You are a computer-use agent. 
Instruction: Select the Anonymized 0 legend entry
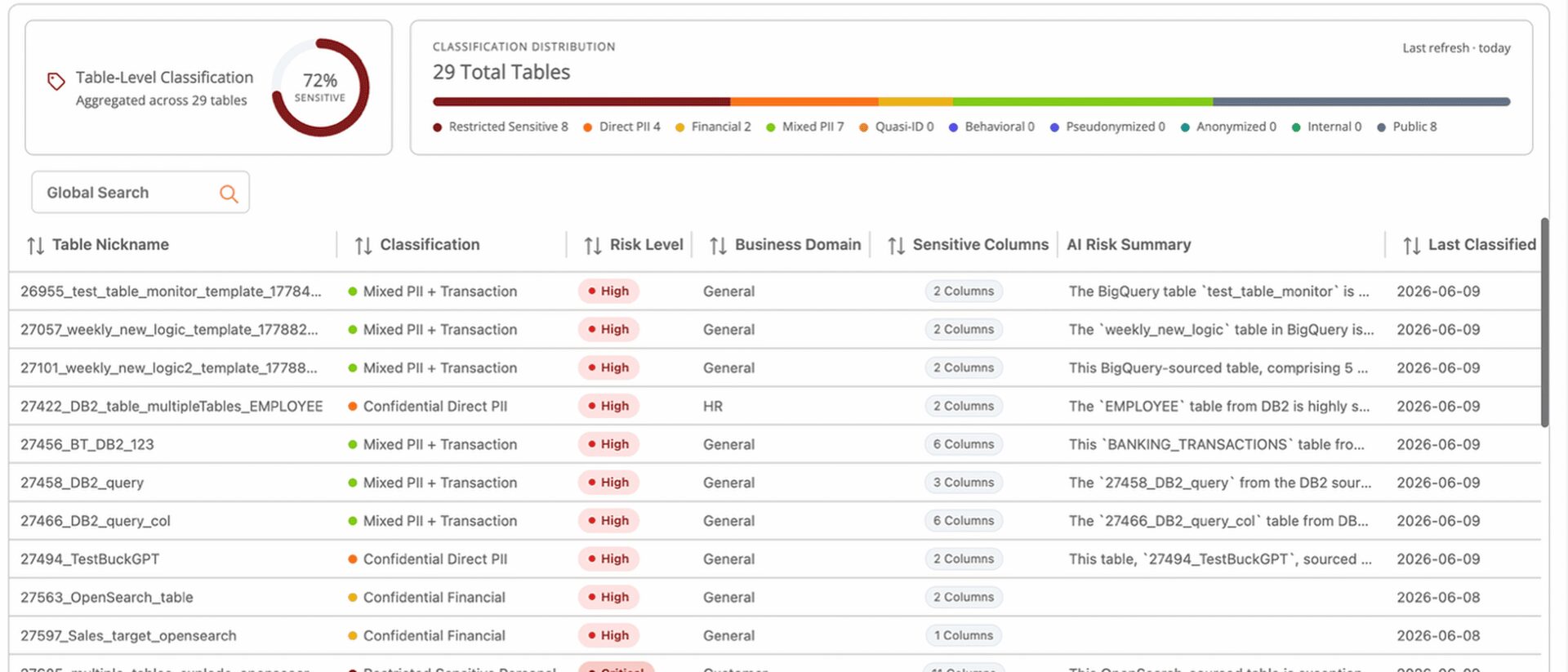(1228, 127)
